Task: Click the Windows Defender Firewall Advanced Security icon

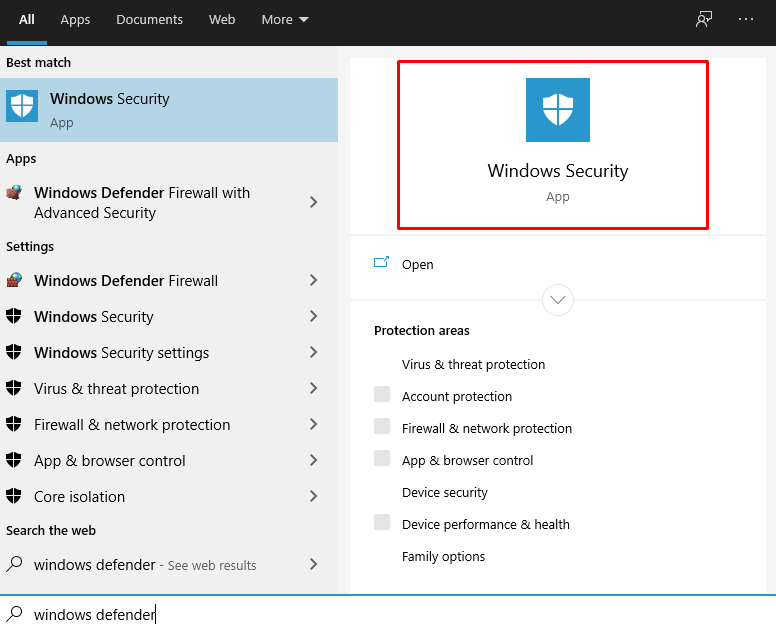Action: pyautogui.click(x=14, y=193)
